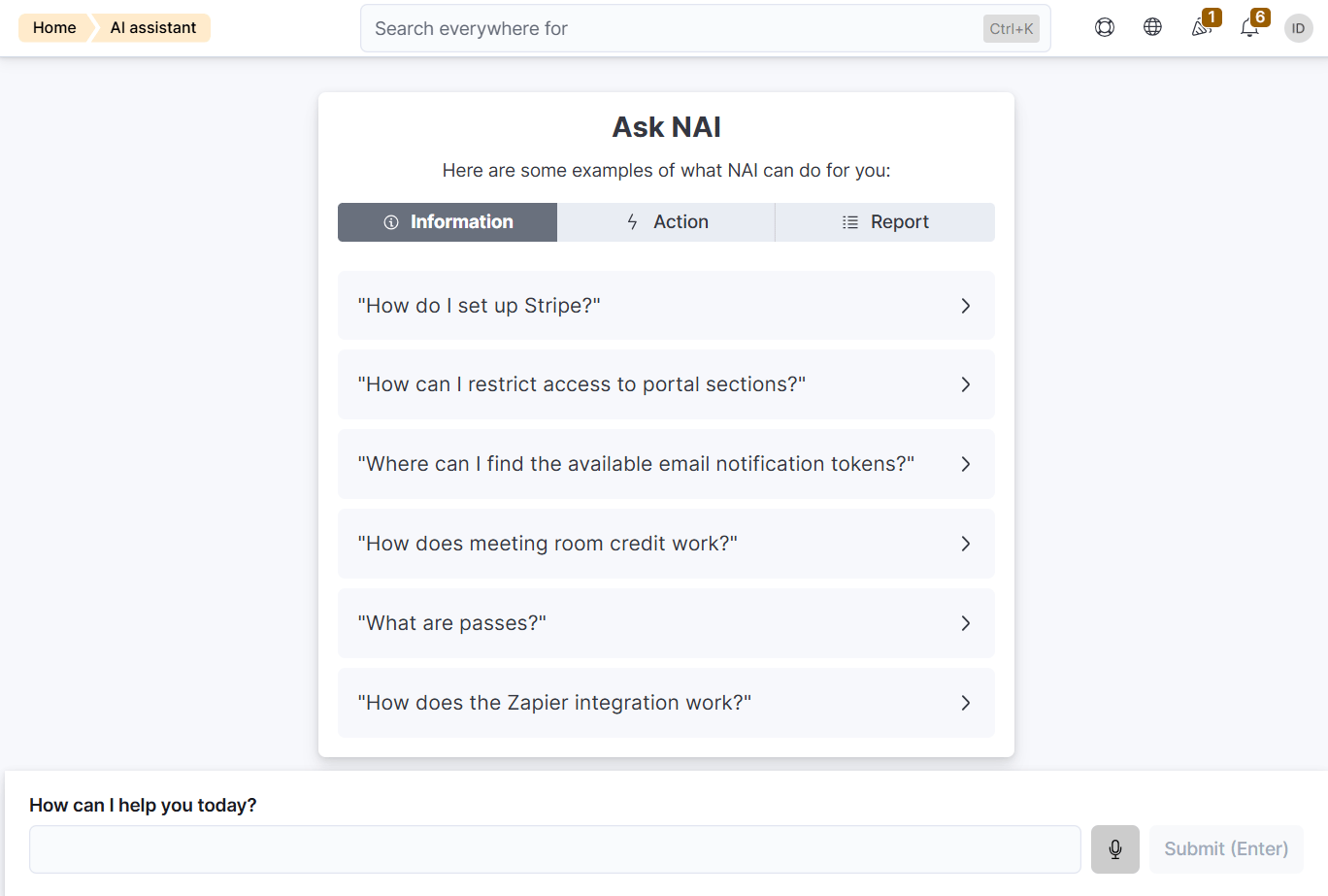The height and width of the screenshot is (896, 1328).
Task: Expand the "How do I set up Stripe?" chevron
Action: click(x=965, y=306)
